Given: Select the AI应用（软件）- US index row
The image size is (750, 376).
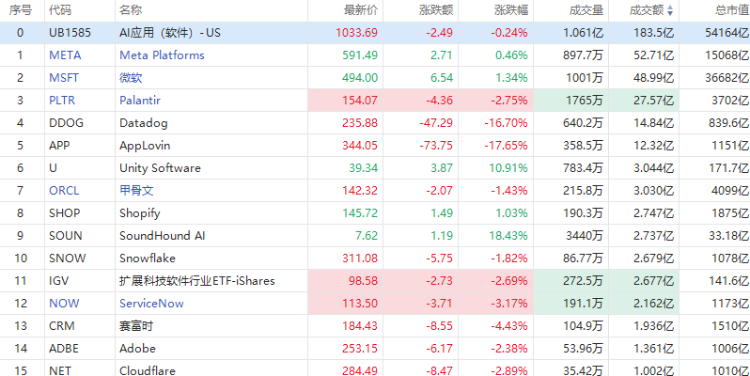Looking at the screenshot, I should click(375, 33).
